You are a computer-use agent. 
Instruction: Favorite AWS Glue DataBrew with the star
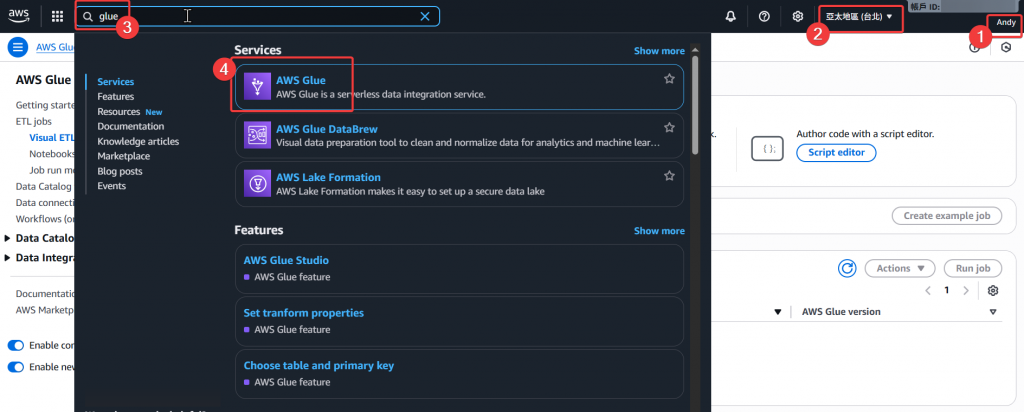[x=669, y=127]
